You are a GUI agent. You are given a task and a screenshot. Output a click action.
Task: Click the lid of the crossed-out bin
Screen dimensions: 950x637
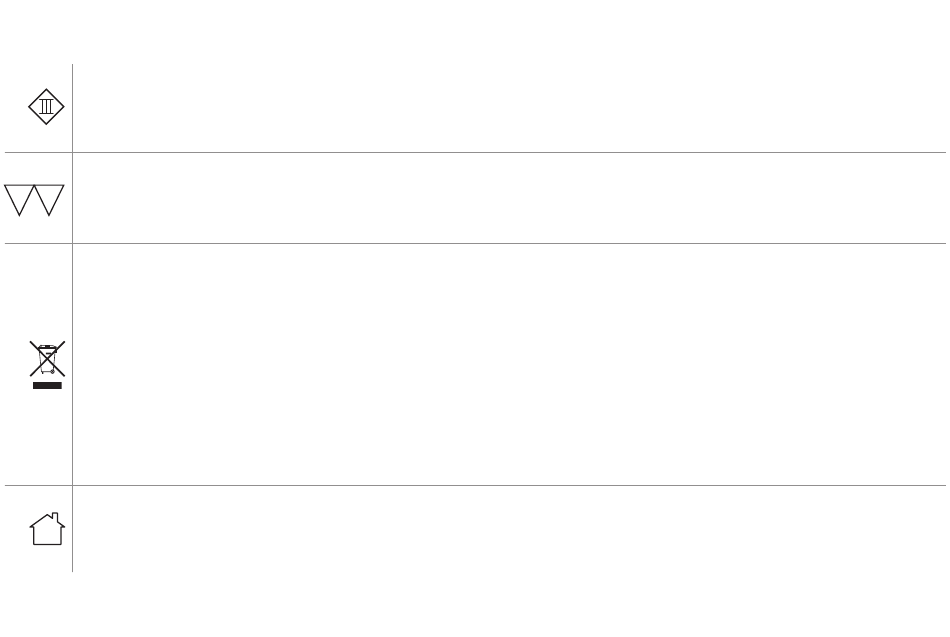[47, 347]
